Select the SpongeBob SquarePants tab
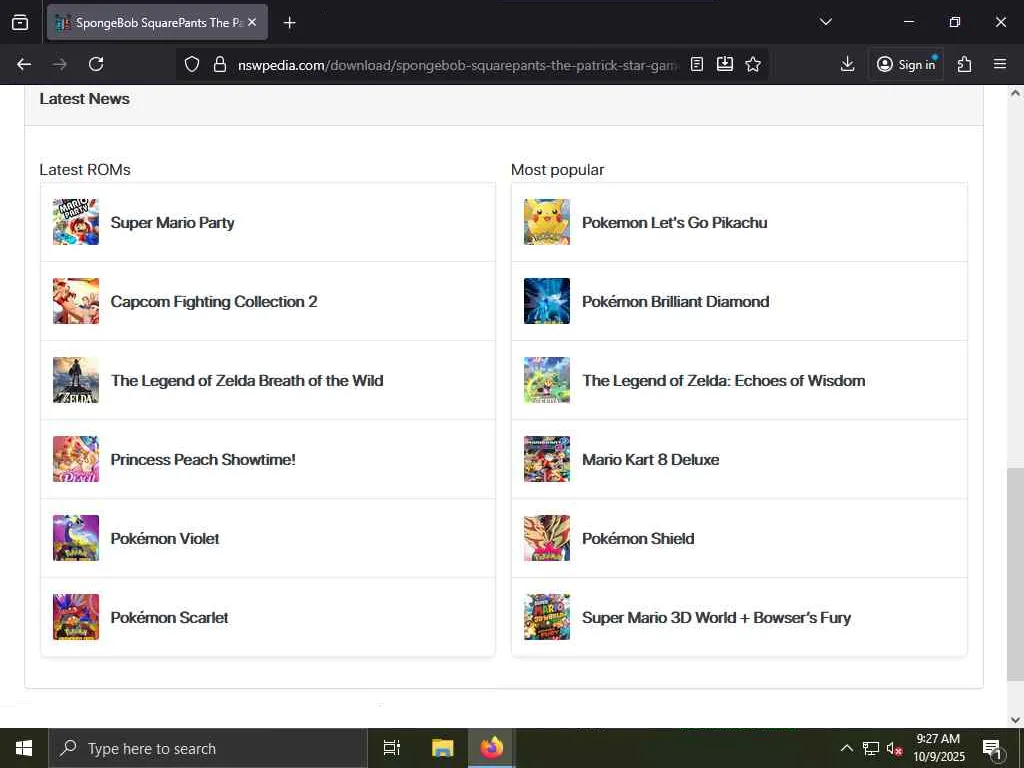The image size is (1024, 768). pyautogui.click(x=157, y=22)
